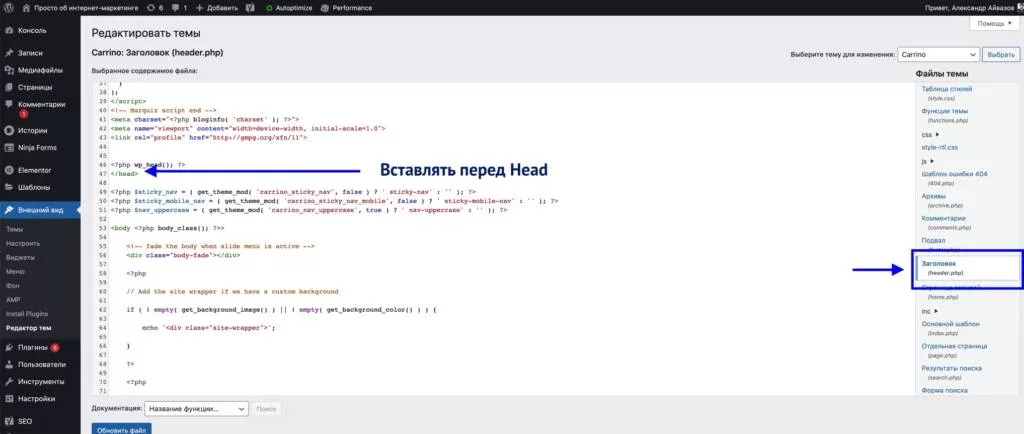Viewport: 1024px width, 434px height.
Task: Open the Плагины sidebar menu
Action: pyautogui.click(x=40, y=347)
